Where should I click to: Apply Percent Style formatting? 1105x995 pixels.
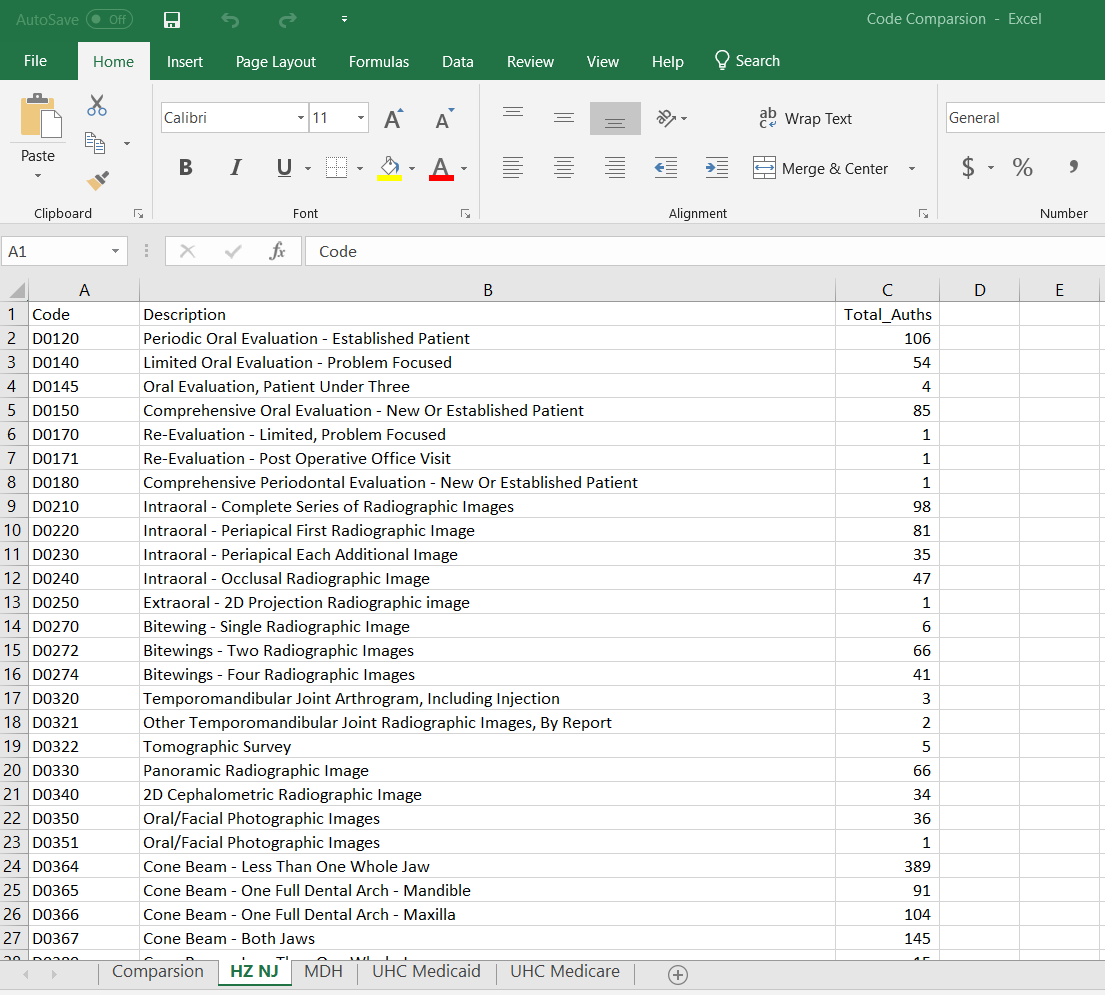click(1022, 167)
